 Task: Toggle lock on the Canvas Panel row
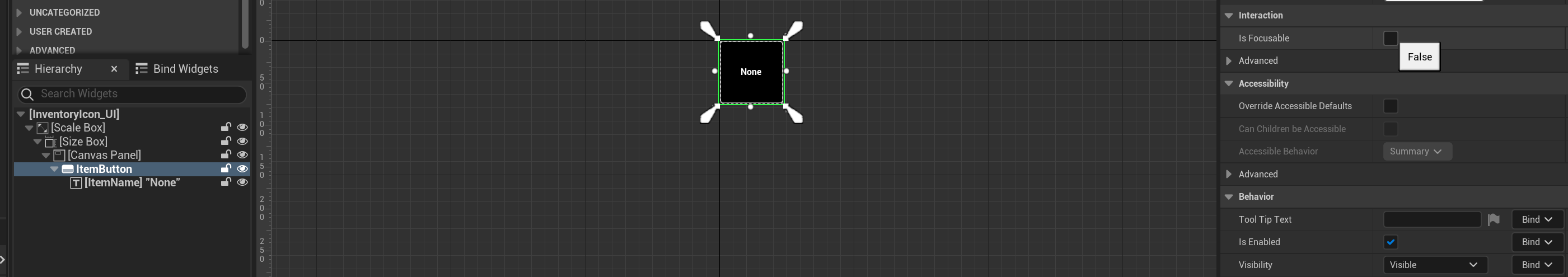226,154
